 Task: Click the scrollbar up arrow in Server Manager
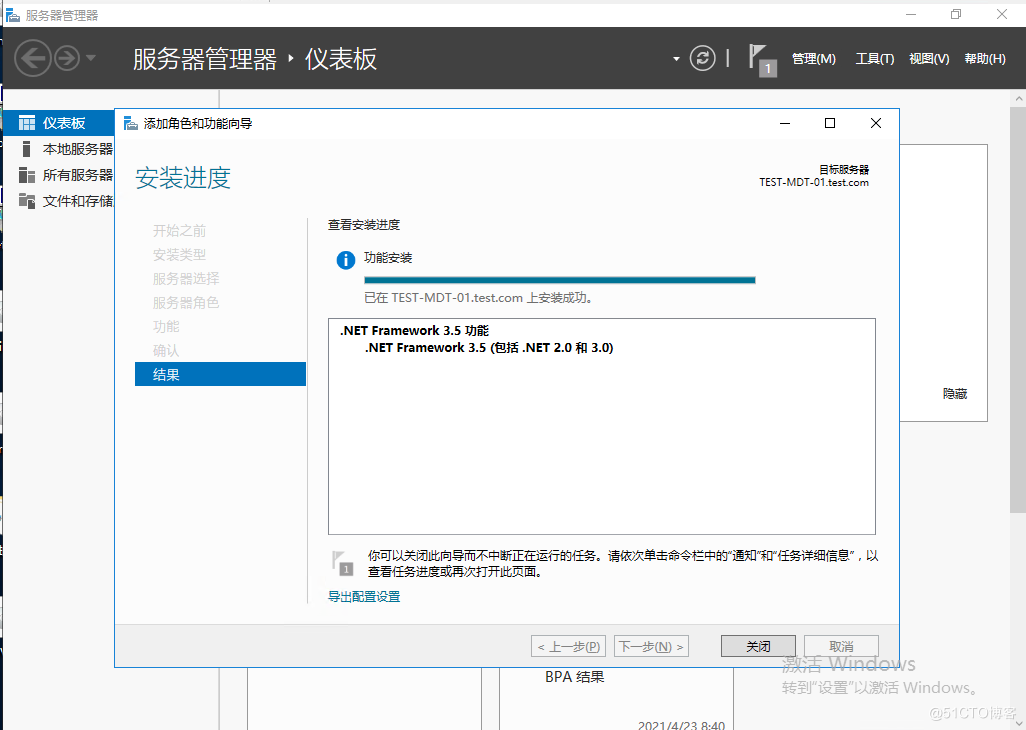pos(1018,99)
